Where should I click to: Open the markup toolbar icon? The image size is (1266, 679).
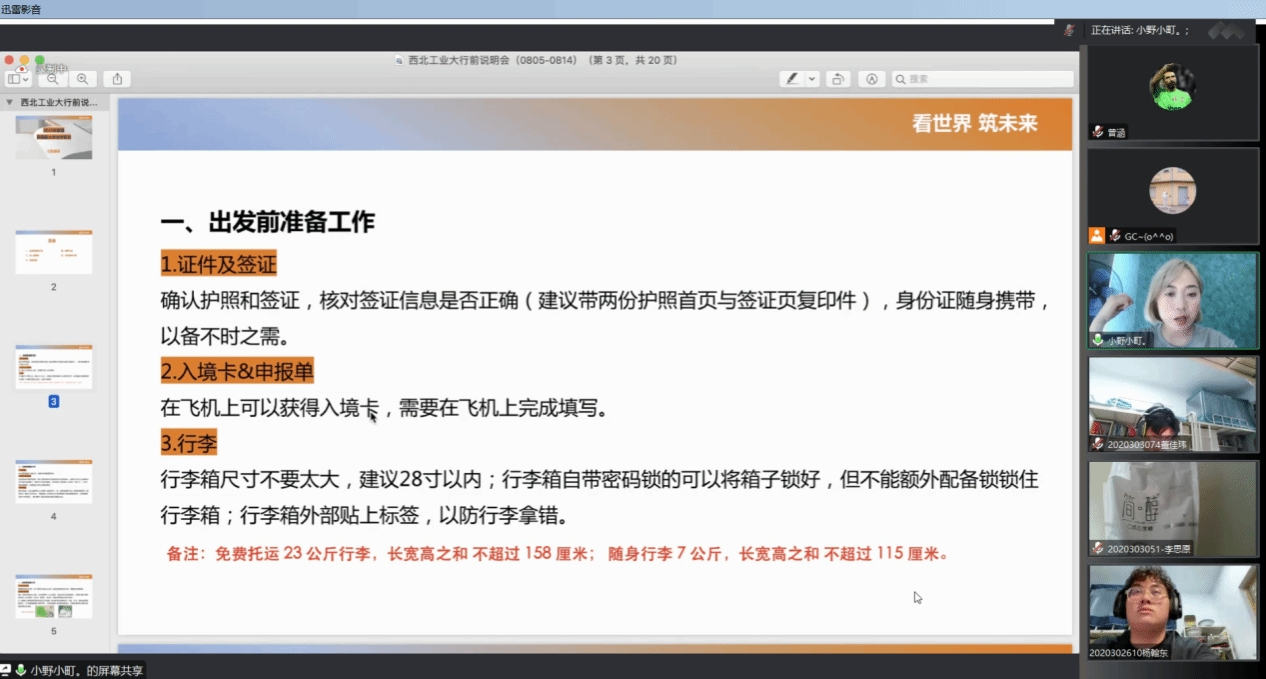tap(872, 79)
